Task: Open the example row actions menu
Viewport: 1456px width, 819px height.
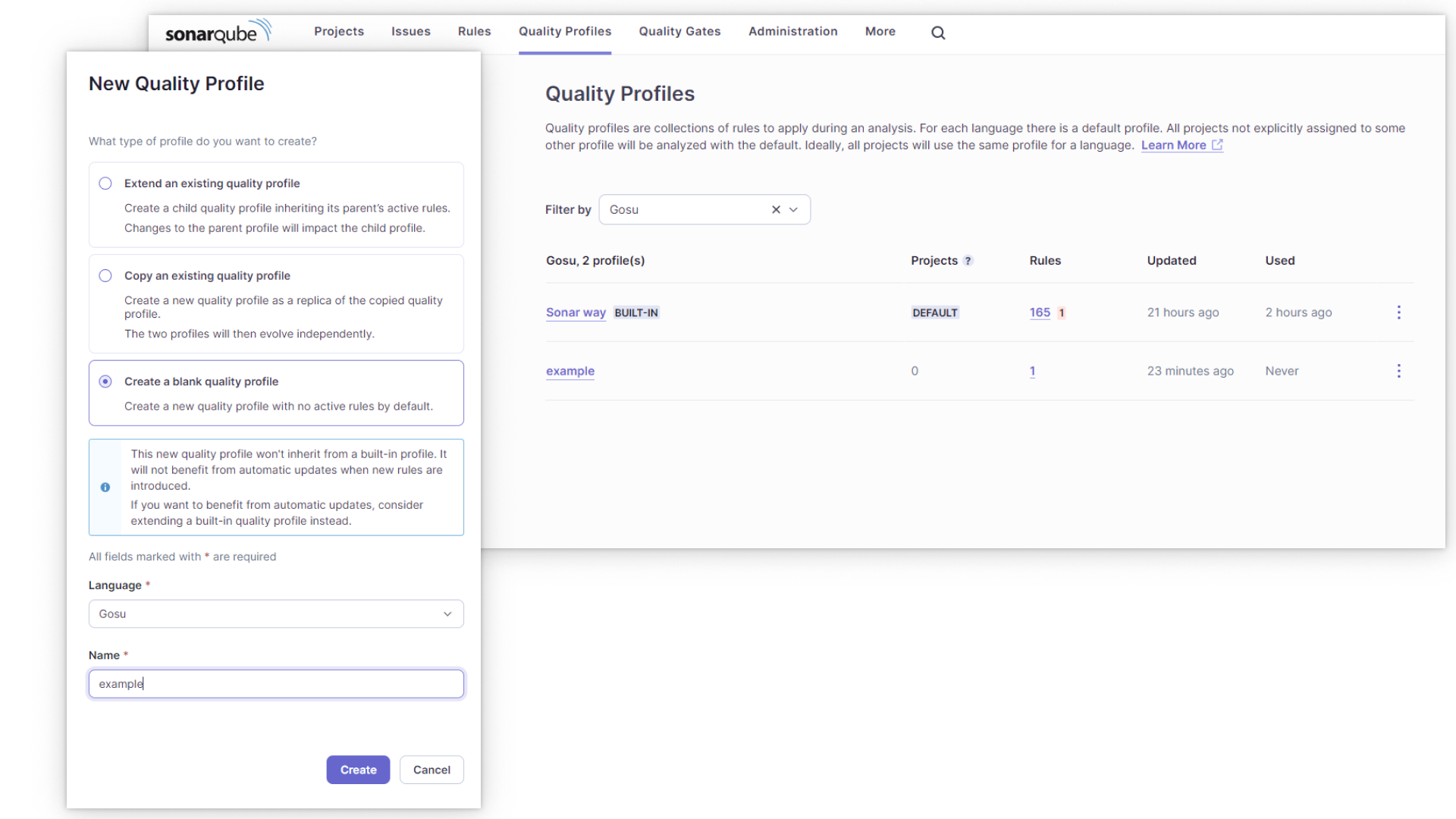Action: point(1399,371)
